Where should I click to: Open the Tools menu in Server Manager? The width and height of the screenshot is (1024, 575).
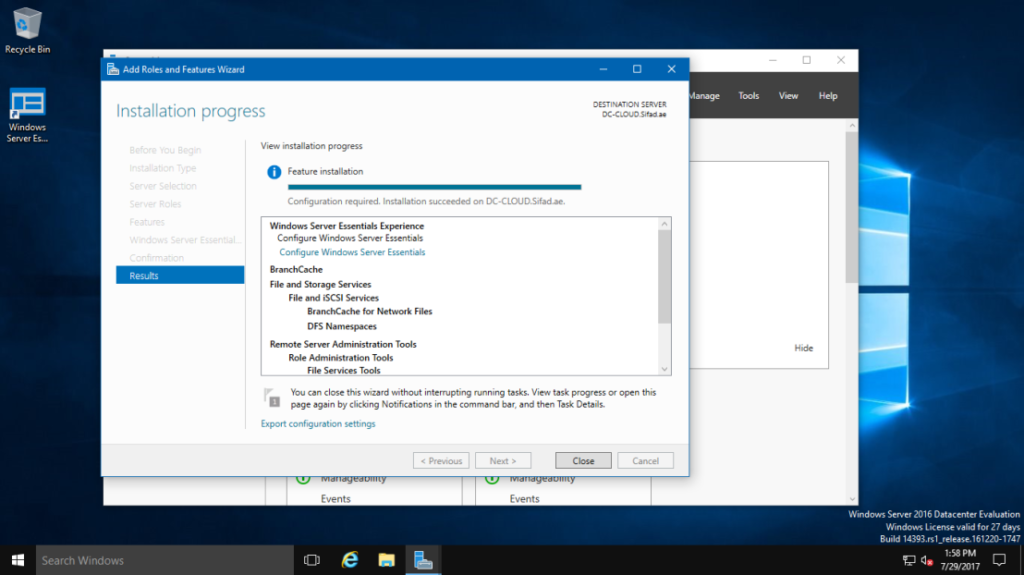(x=748, y=95)
